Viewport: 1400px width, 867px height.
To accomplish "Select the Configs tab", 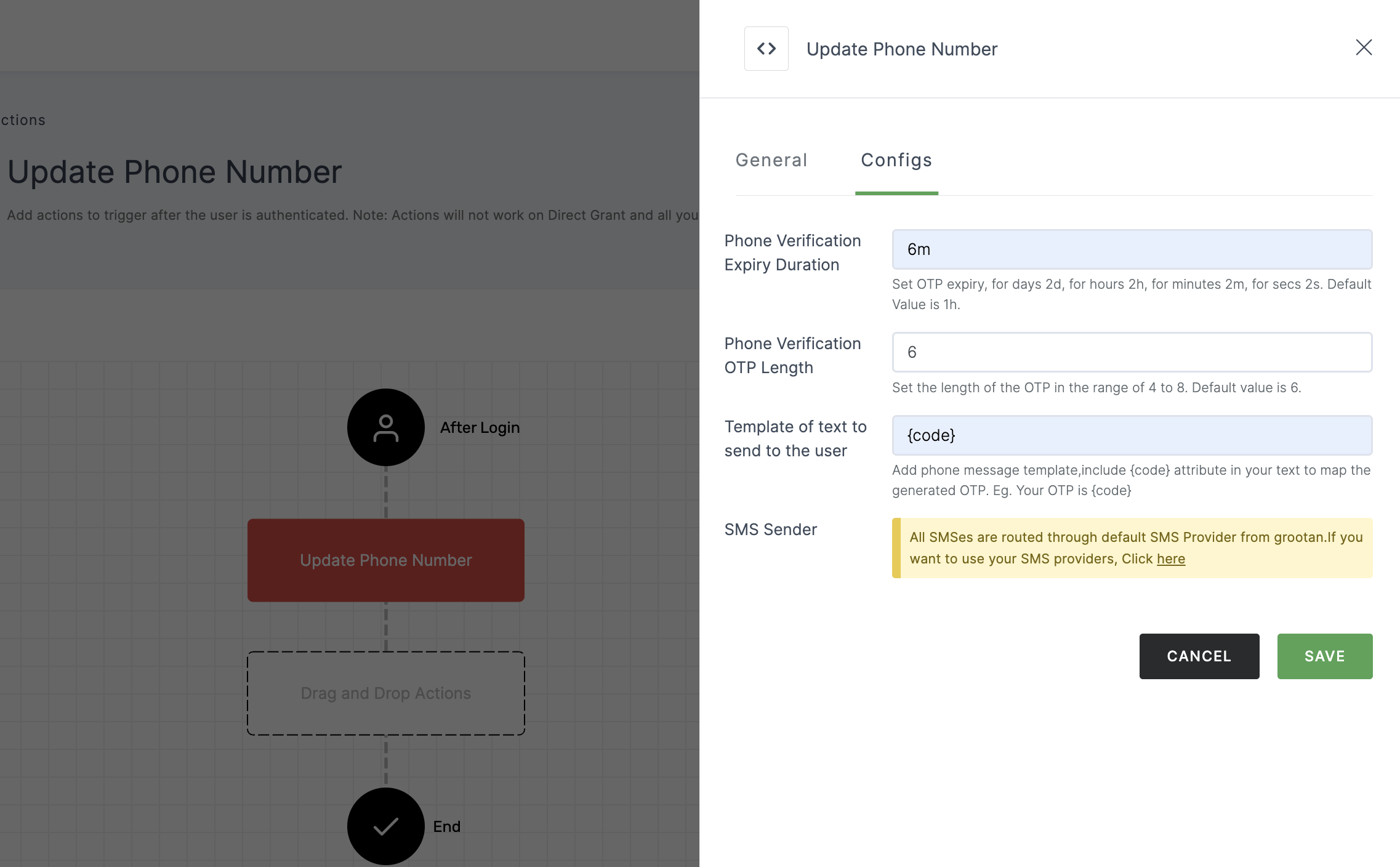I will pyautogui.click(x=896, y=159).
